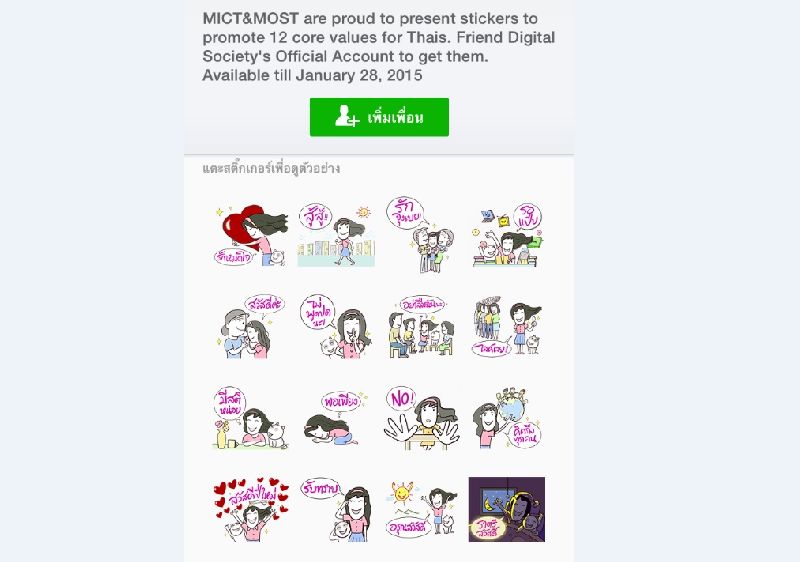Select the สู้สู้ sunny city walk sticker
This screenshot has height=562, width=800.
click(336, 235)
